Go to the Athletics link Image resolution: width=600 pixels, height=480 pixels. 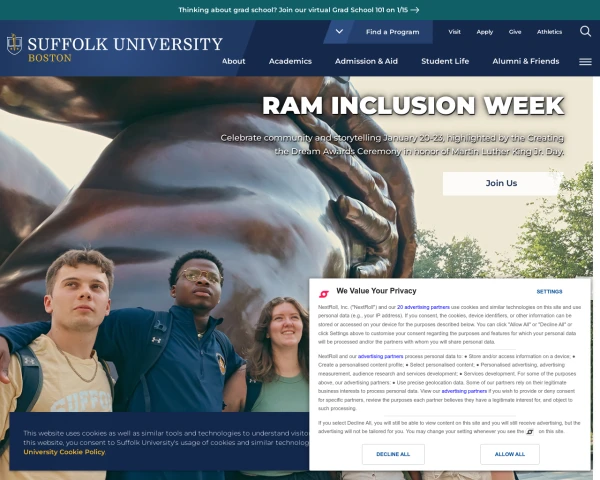549,32
